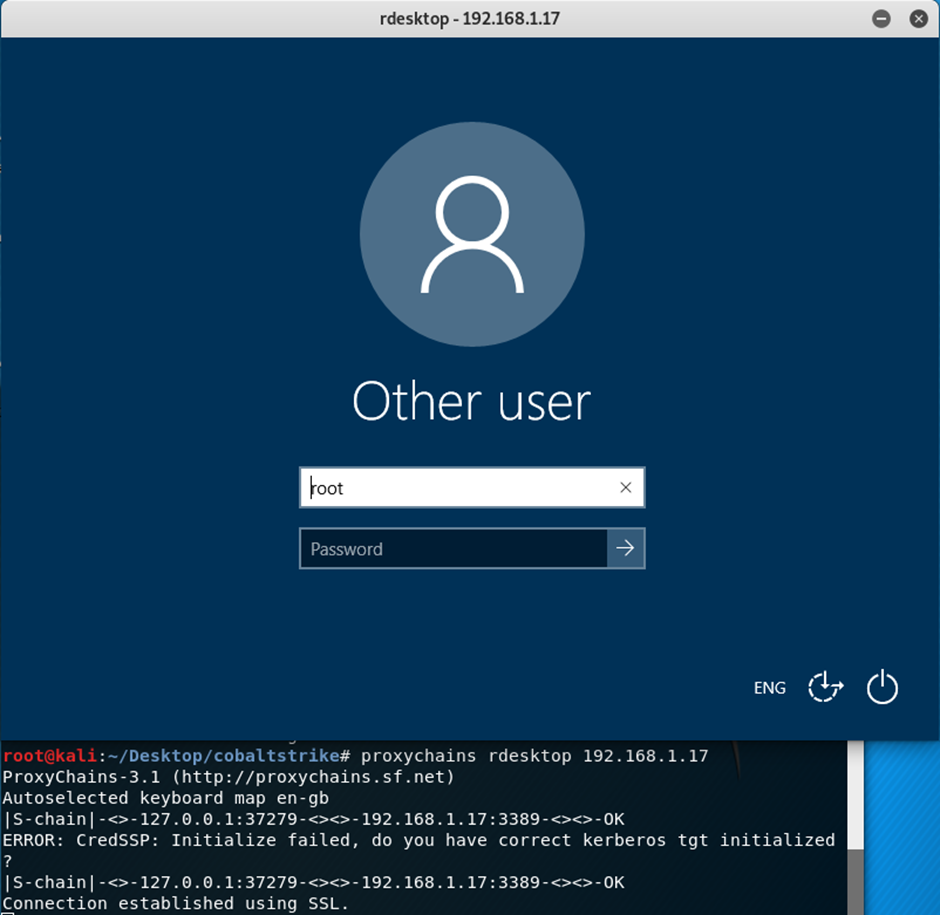
Task: Click terminal line 'Autoselected keyboard map en-gb'
Action: [165, 798]
